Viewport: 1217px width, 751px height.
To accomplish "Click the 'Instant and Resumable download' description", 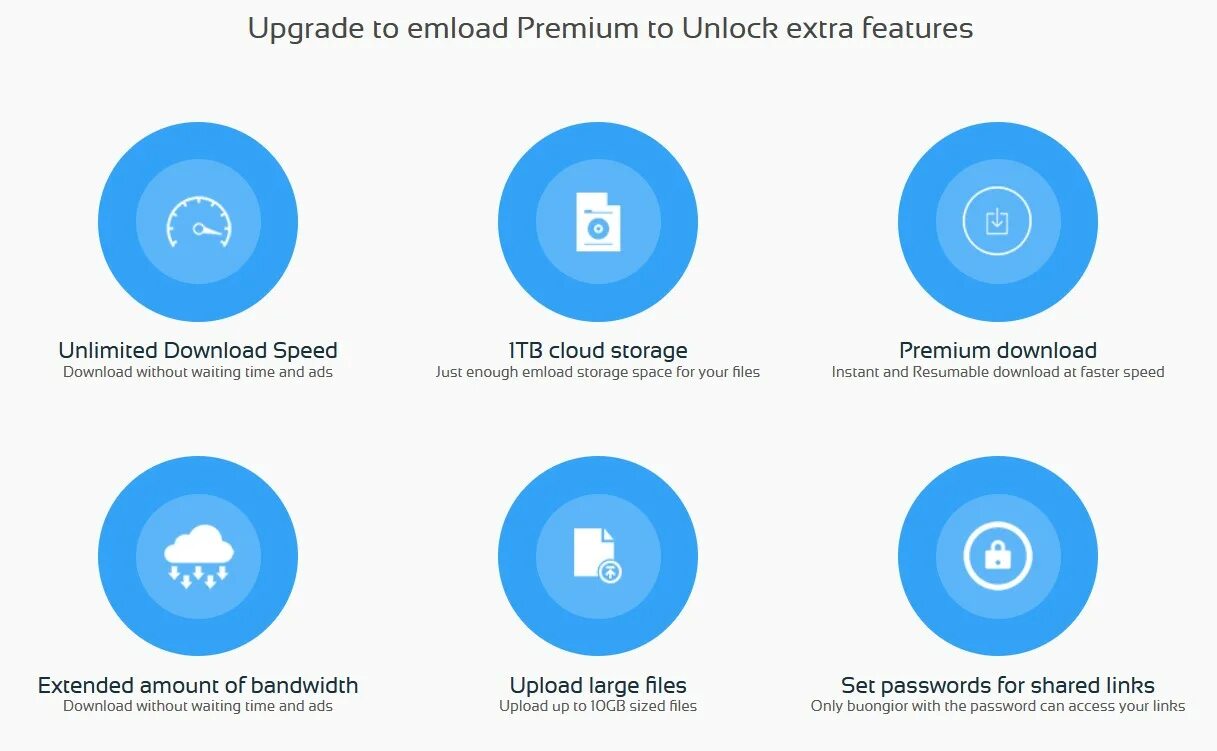I will [x=998, y=372].
